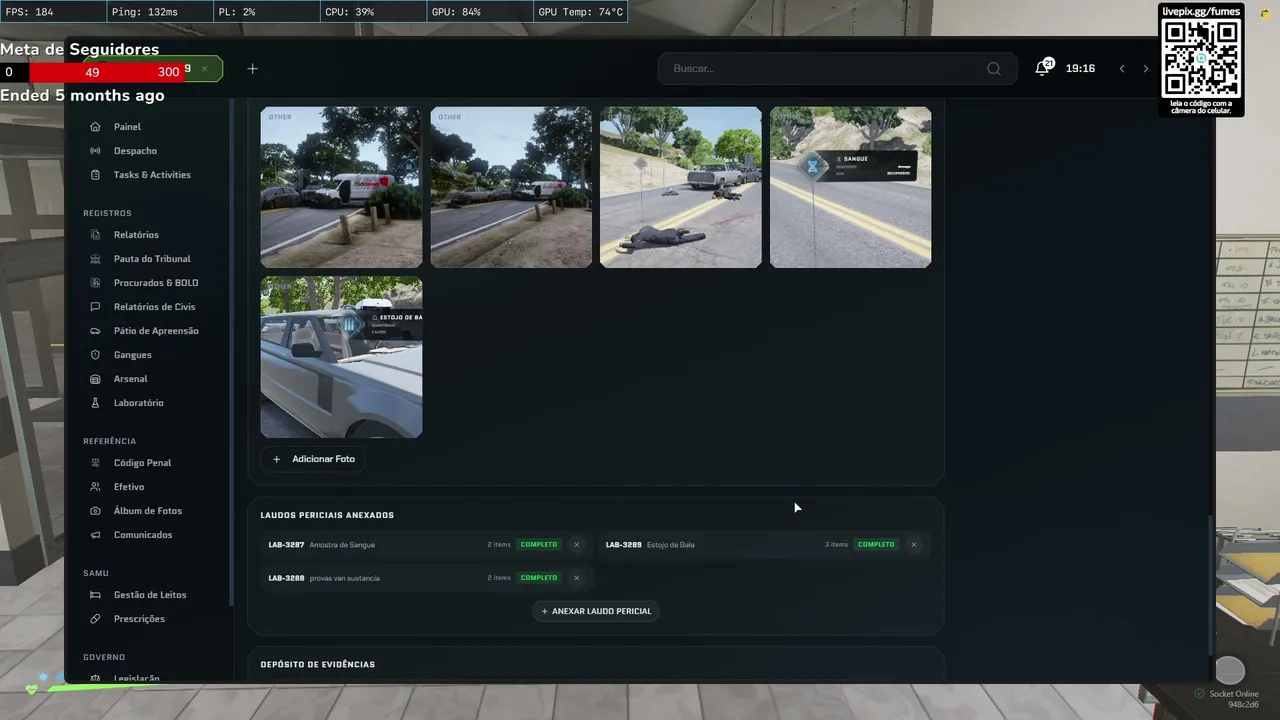The image size is (1280, 720).
Task: Click the Anexar Laudo Pericial button
Action: coord(596,611)
